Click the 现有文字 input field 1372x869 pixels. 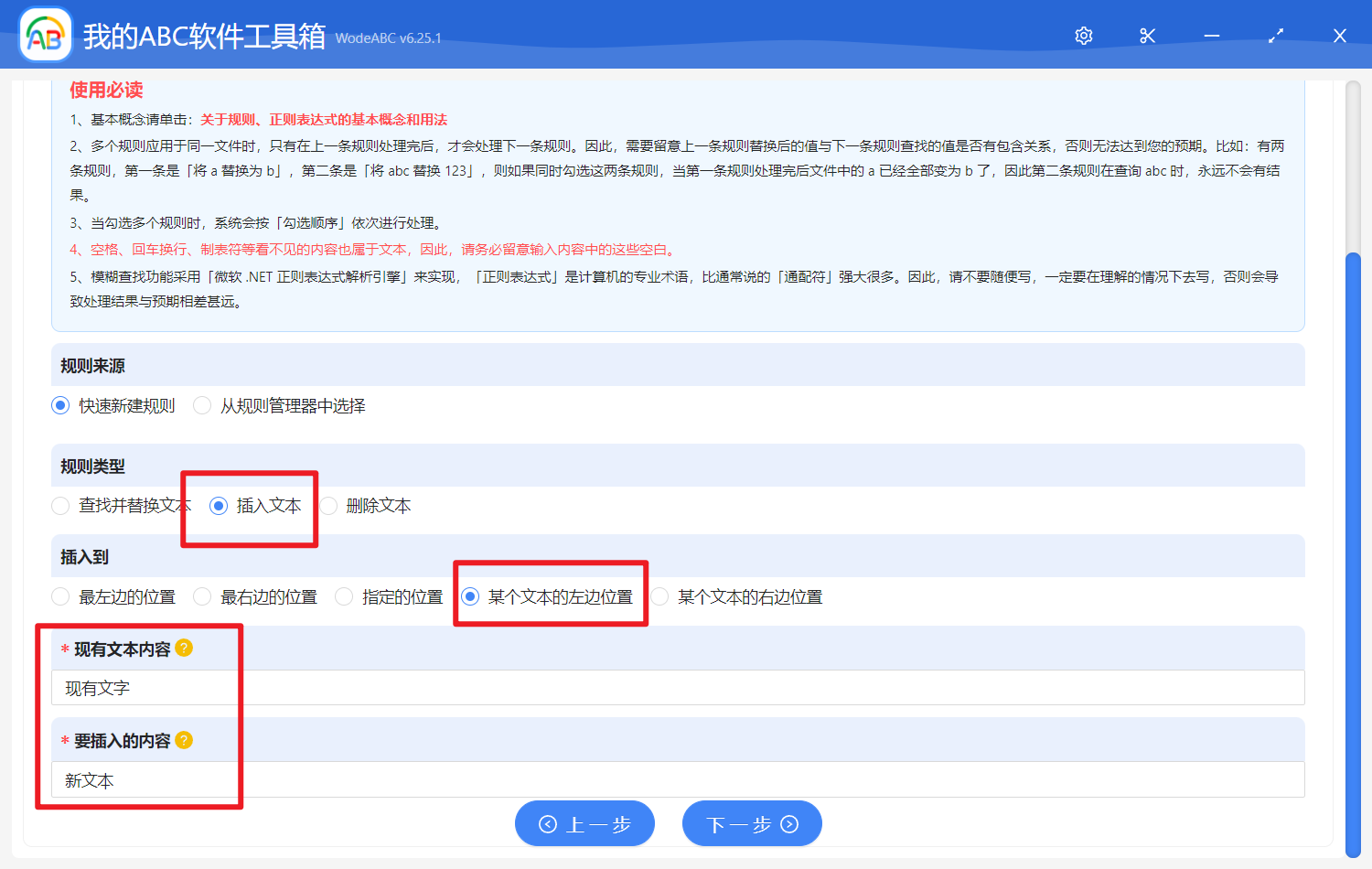pyautogui.click(x=366, y=687)
